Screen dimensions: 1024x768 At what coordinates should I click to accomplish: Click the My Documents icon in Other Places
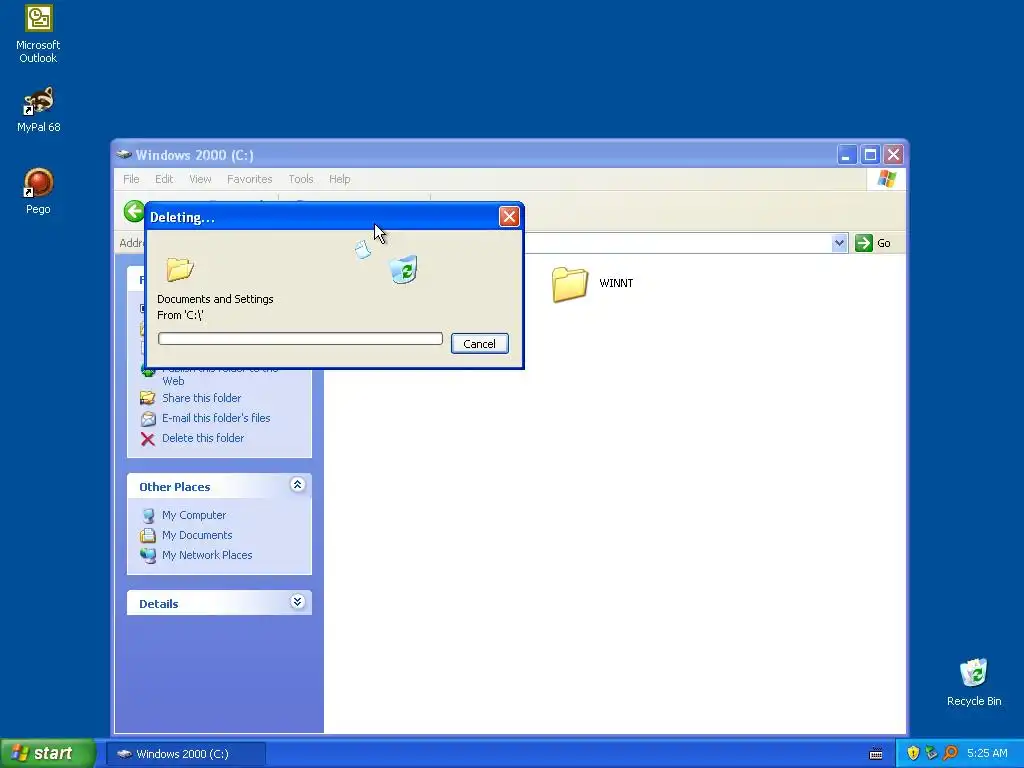pyautogui.click(x=148, y=536)
